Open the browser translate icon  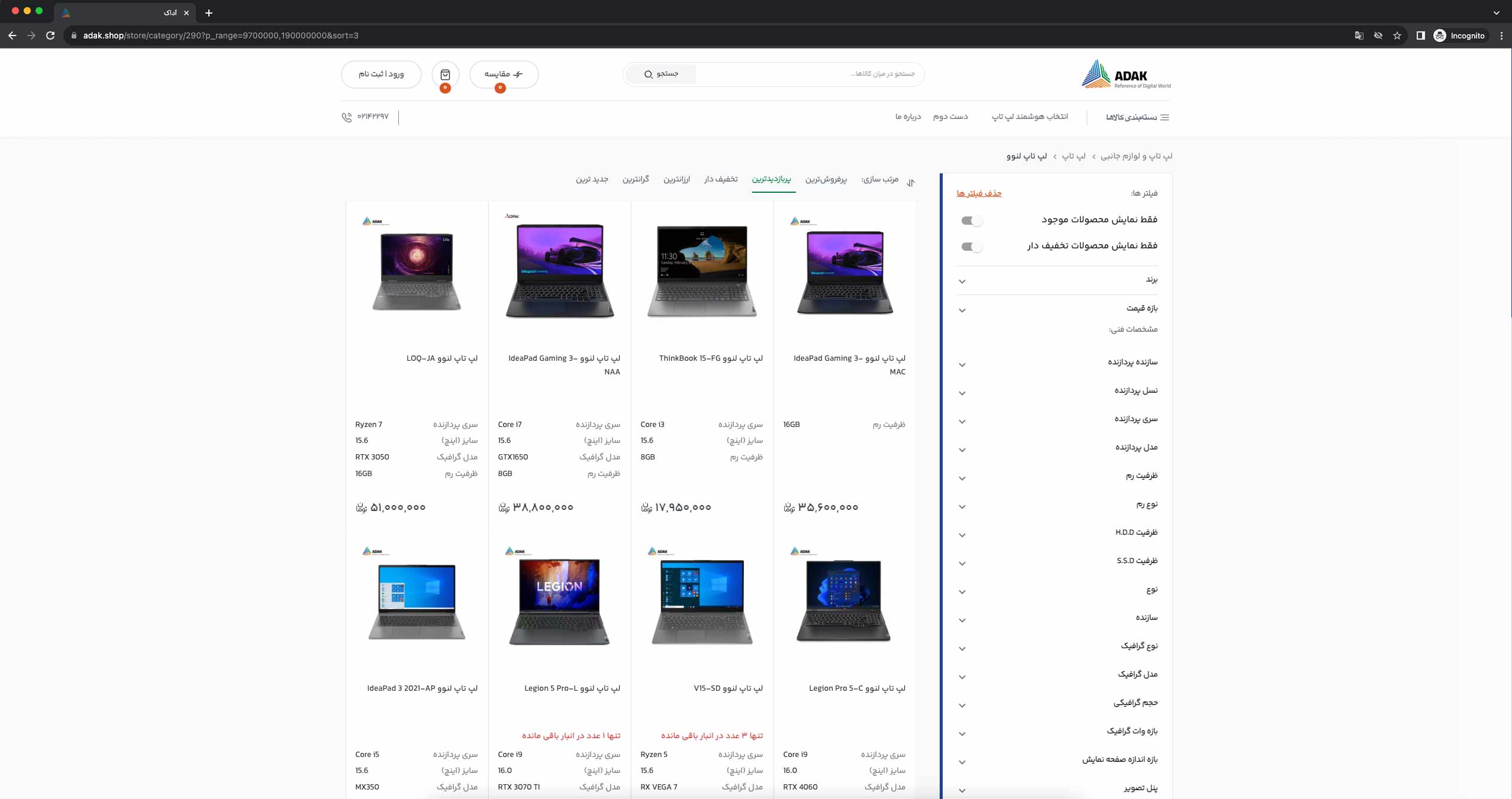tap(1359, 35)
